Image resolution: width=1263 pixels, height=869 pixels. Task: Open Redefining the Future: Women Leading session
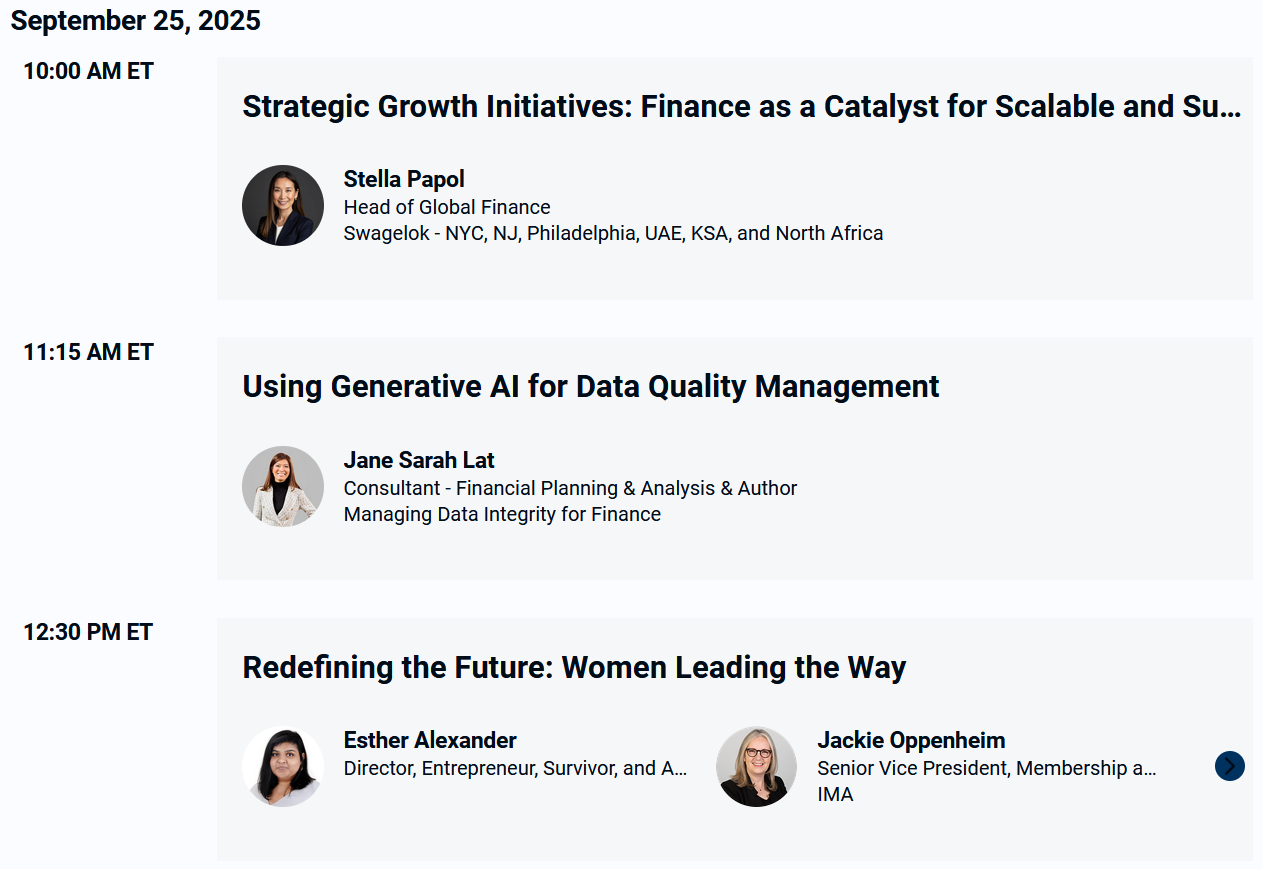tap(575, 667)
